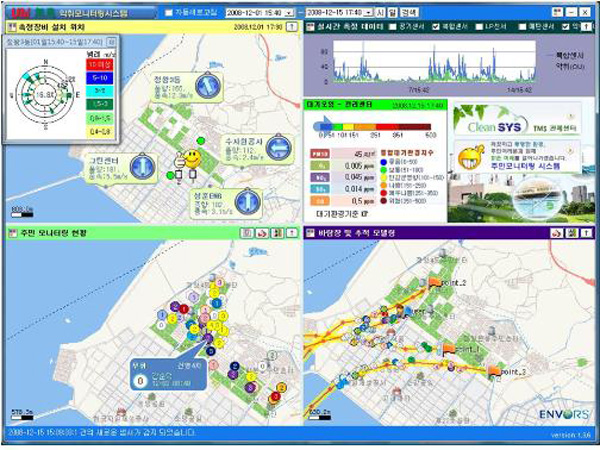
Task: Click the 성호ENG station wind arrow icon
Action: click(248, 202)
